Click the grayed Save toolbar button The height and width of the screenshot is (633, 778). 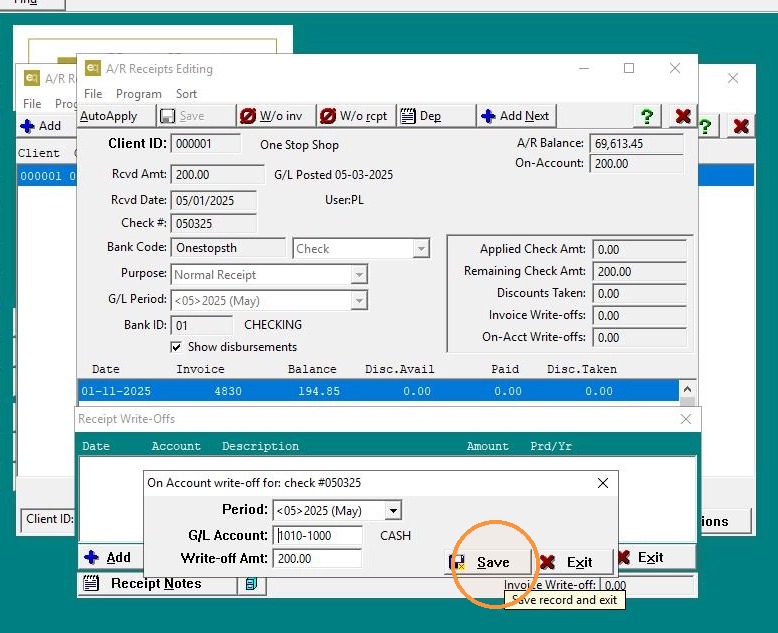click(196, 116)
